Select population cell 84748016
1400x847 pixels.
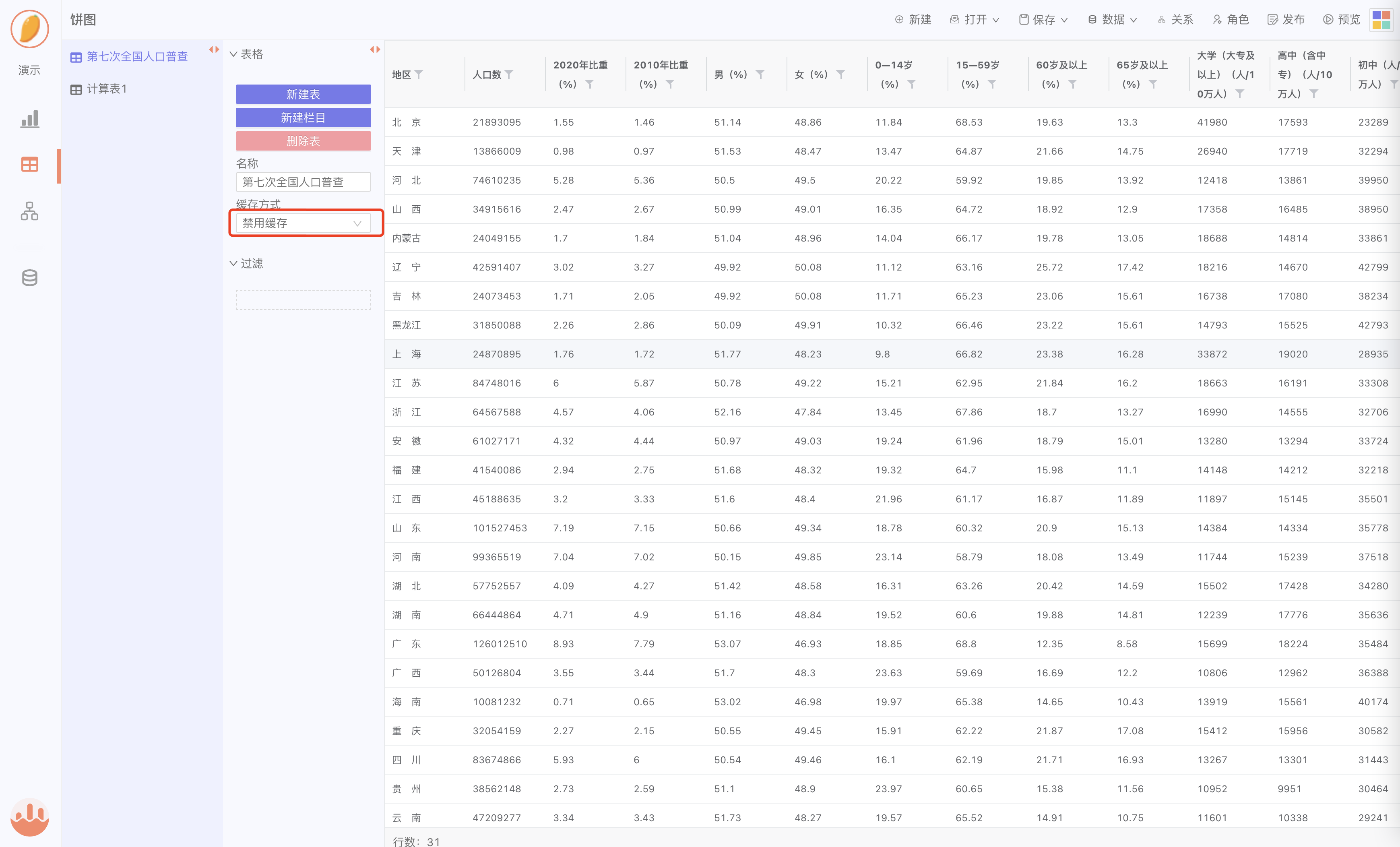[x=497, y=383]
